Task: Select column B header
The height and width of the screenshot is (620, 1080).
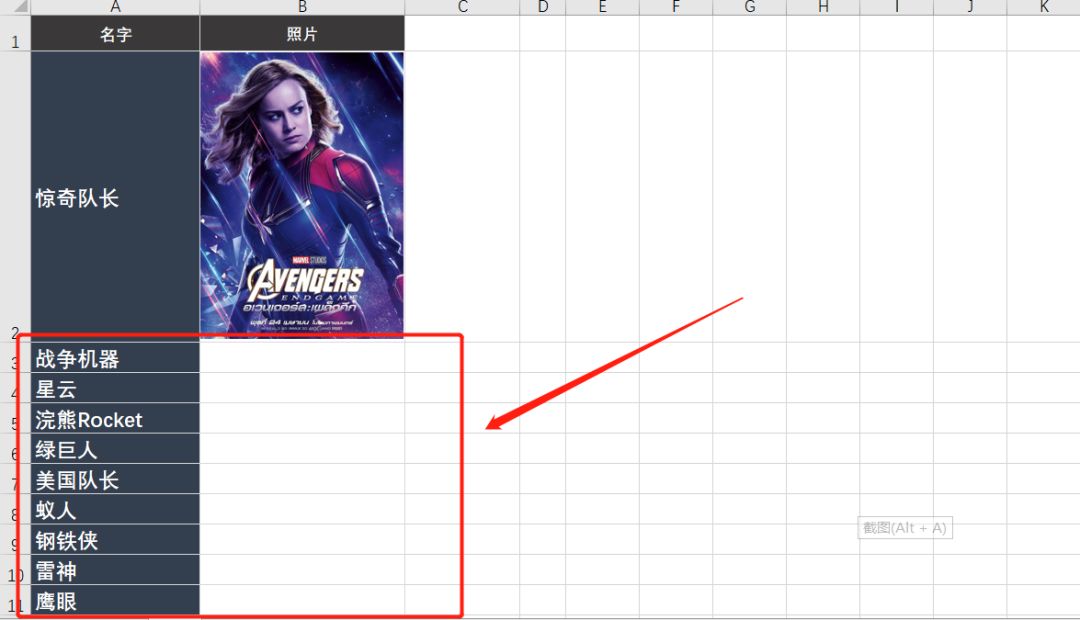Action: click(x=302, y=7)
